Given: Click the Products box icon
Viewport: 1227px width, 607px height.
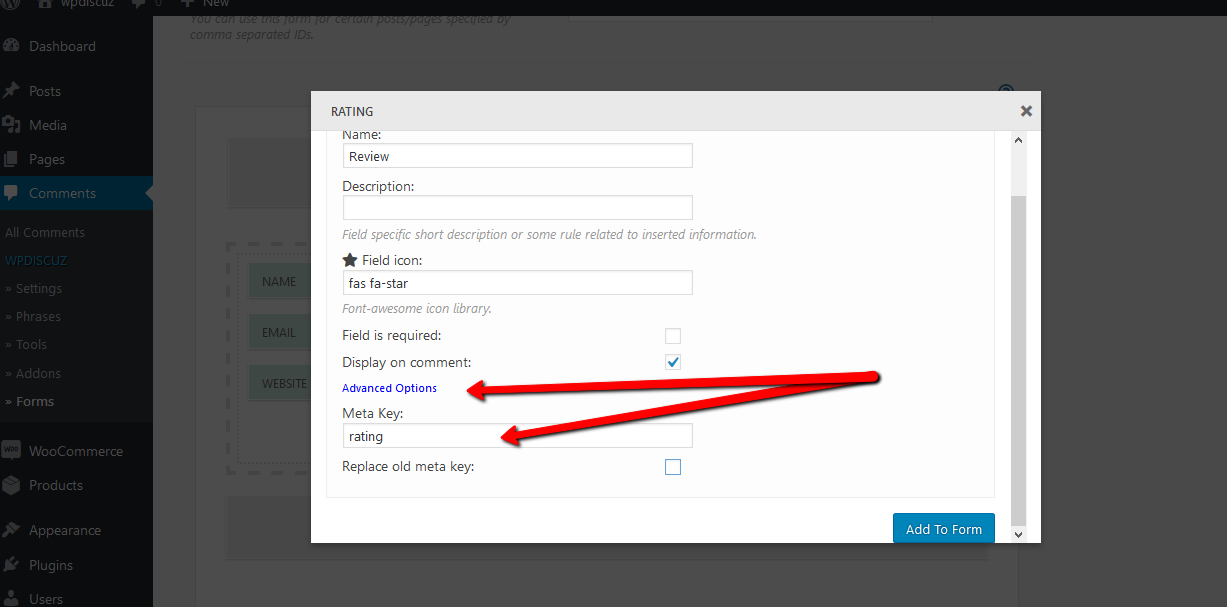Looking at the screenshot, I should (x=12, y=485).
